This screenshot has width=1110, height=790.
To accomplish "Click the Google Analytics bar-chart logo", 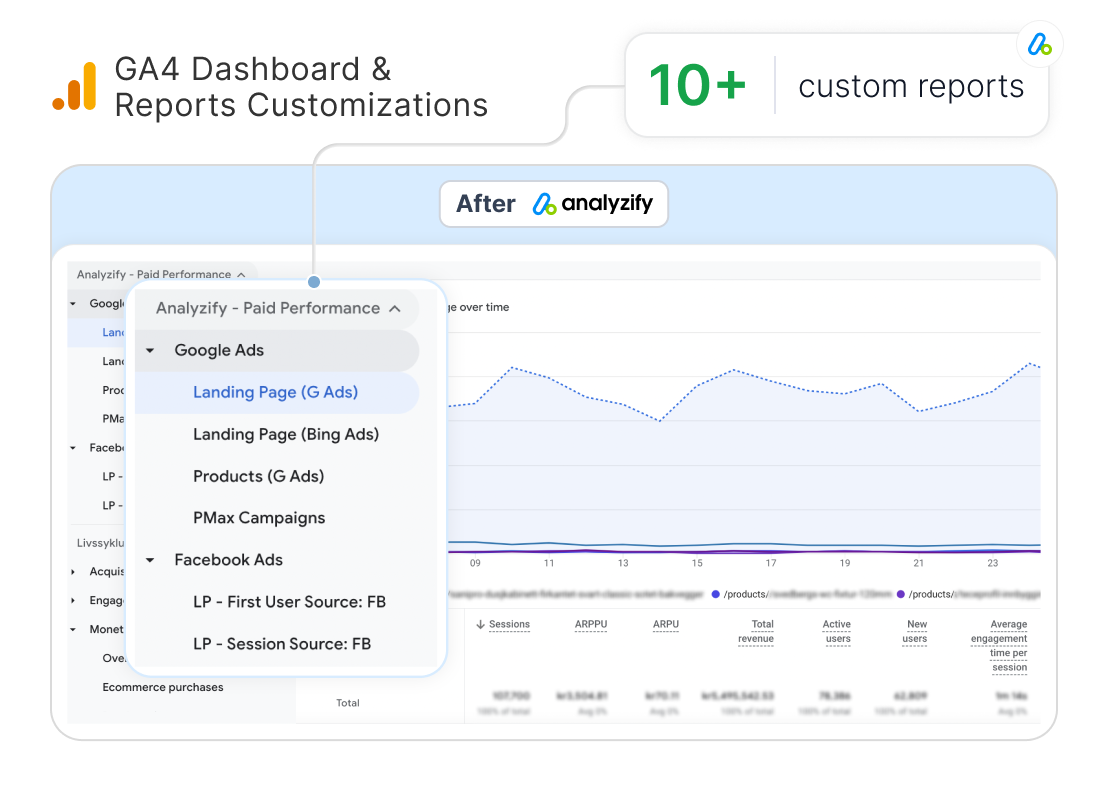I will coord(75,86).
